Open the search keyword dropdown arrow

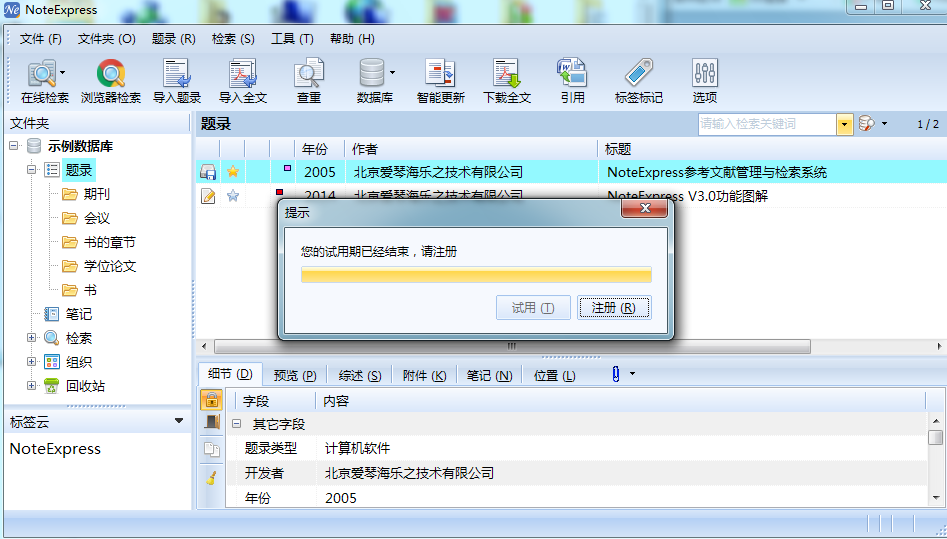click(844, 124)
